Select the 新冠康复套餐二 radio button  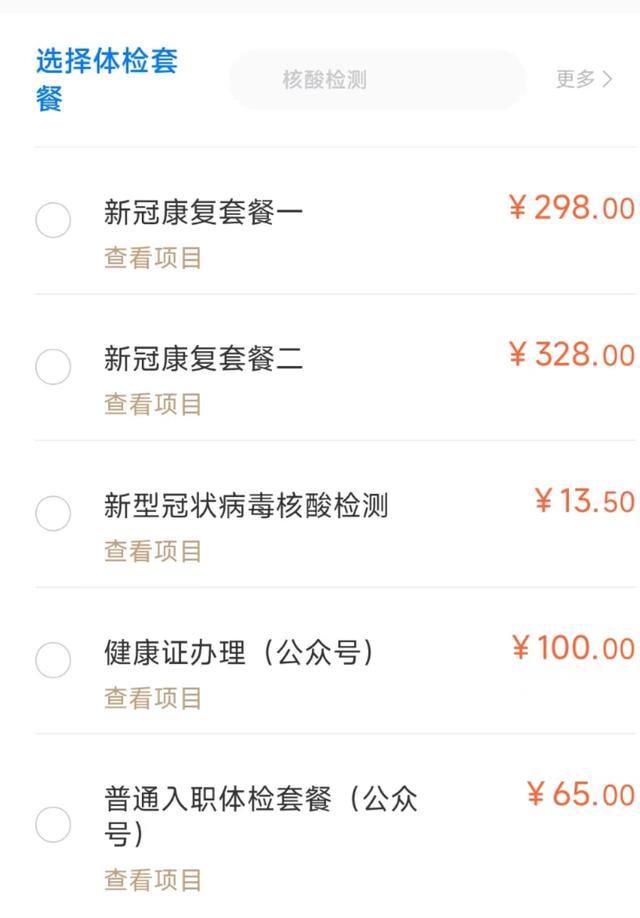pos(53,366)
